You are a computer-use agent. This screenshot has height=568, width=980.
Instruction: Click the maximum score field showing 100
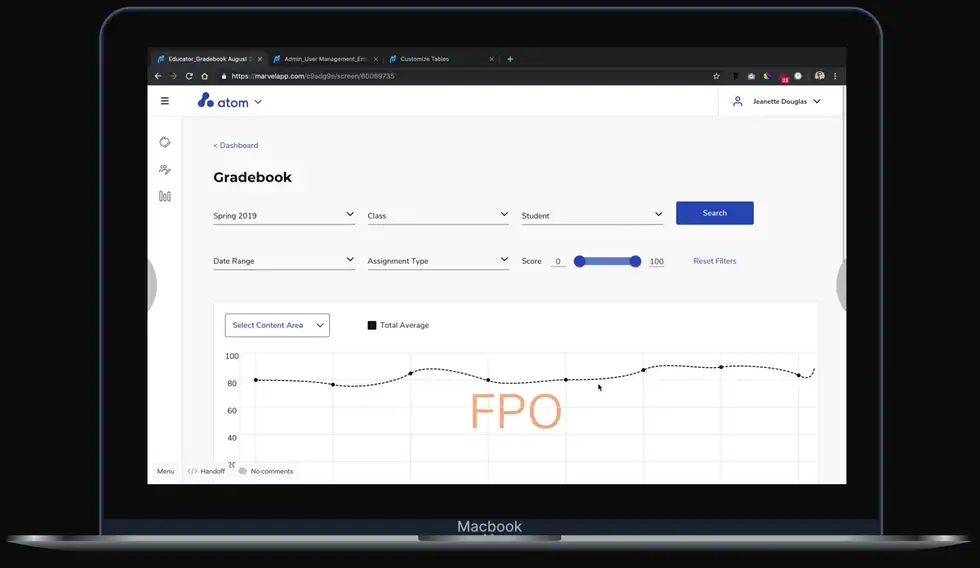point(656,261)
